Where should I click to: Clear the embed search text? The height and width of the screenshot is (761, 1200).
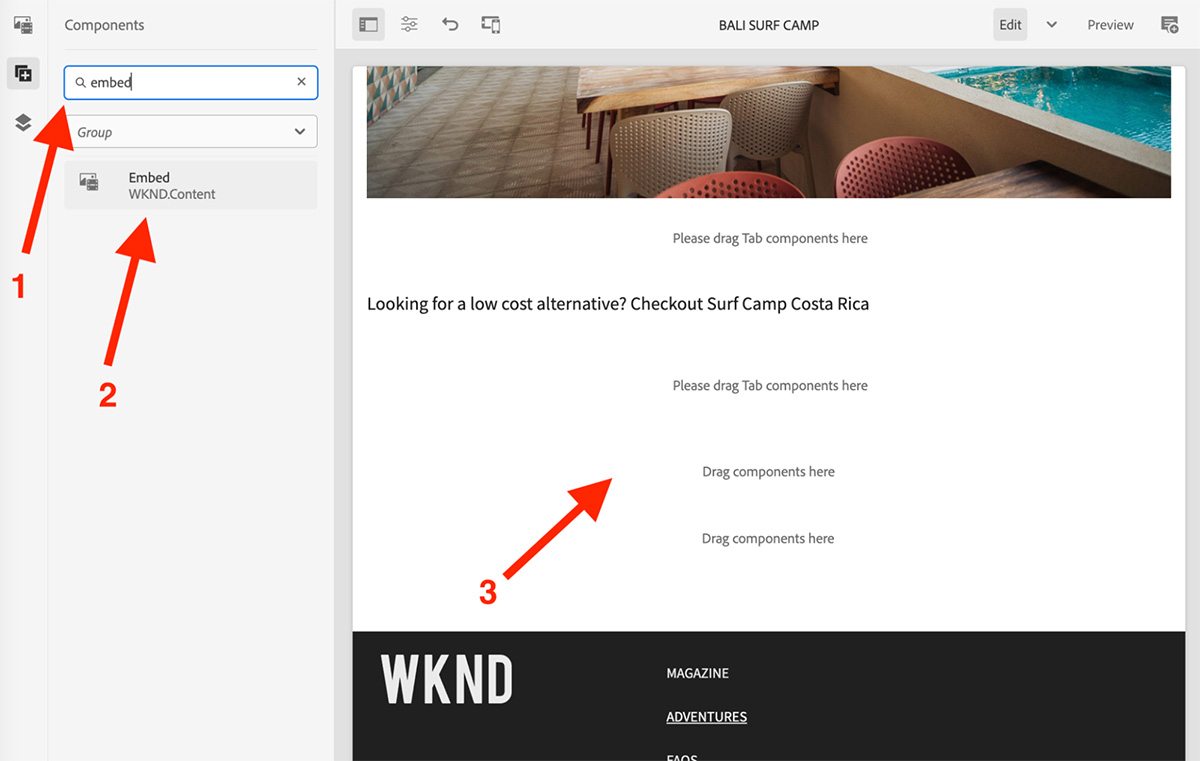click(301, 82)
